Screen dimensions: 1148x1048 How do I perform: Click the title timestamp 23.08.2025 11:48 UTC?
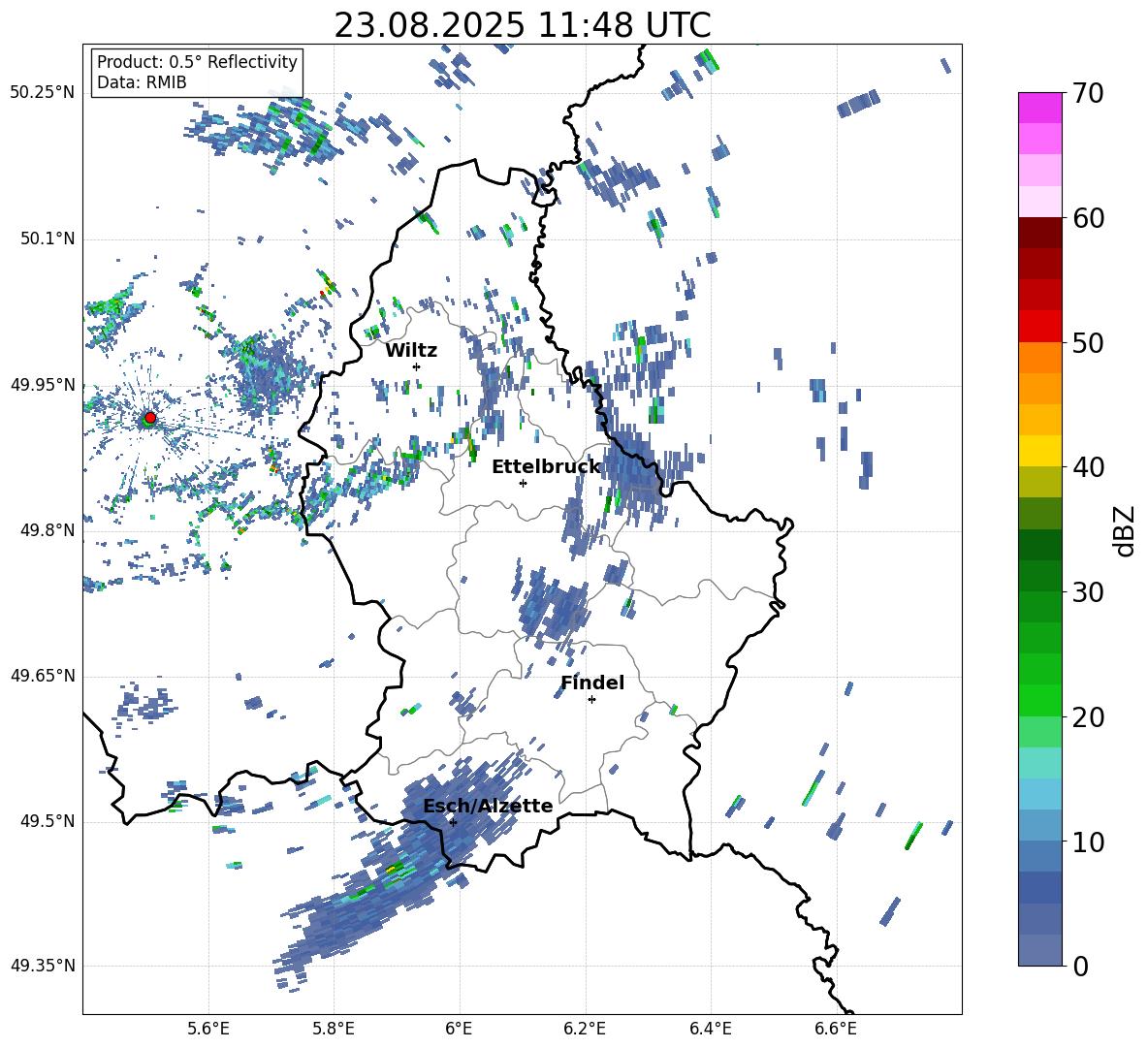coord(522,25)
